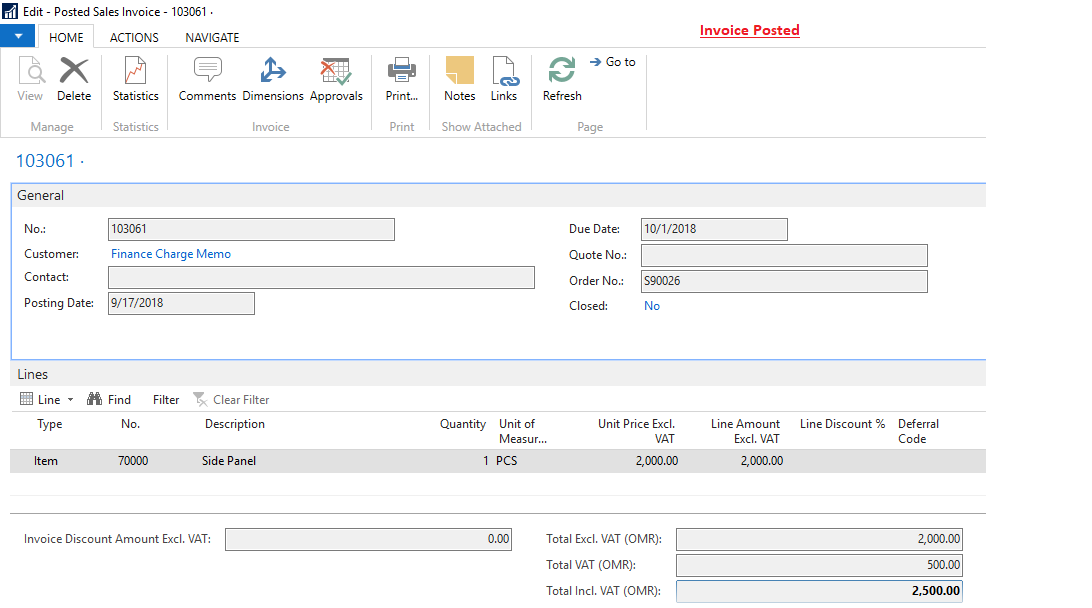Click the Links icon in Show Attached
The height and width of the screenshot is (608, 1092).
504,78
